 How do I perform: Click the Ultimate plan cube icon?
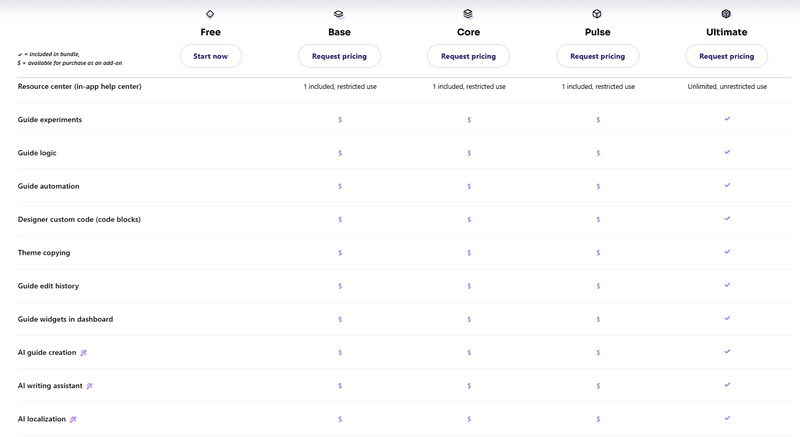pyautogui.click(x=726, y=14)
